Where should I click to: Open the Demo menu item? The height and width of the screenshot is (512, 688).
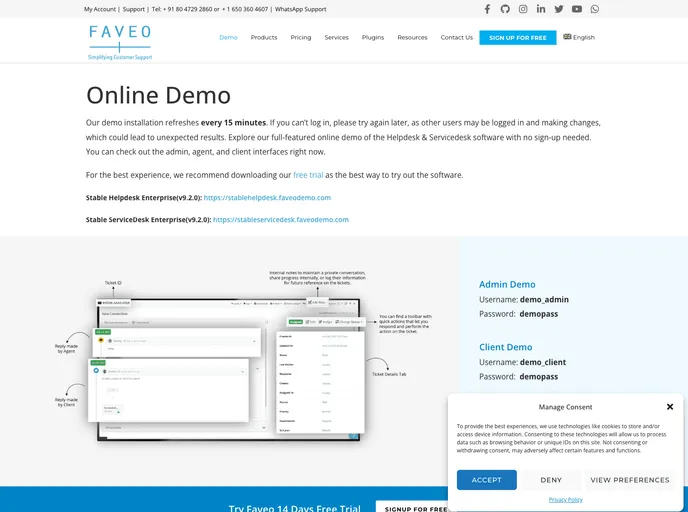[x=228, y=38]
